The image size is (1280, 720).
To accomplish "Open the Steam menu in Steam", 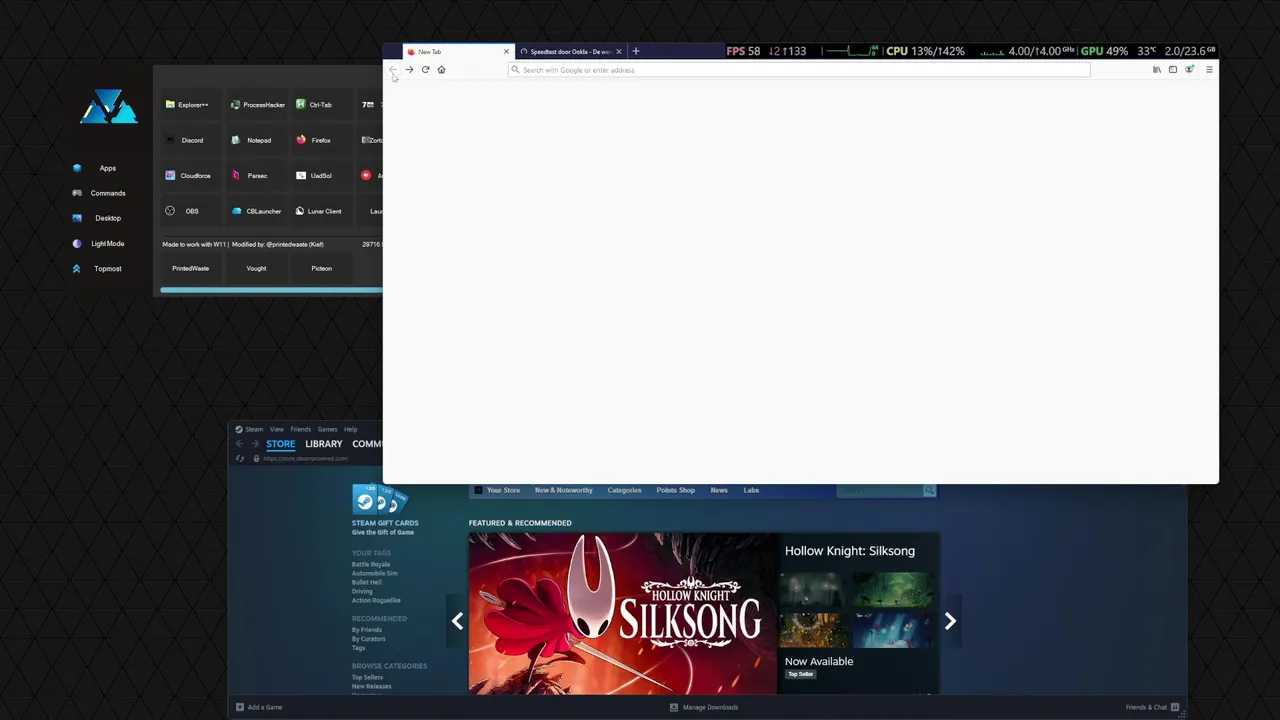I will pos(254,429).
